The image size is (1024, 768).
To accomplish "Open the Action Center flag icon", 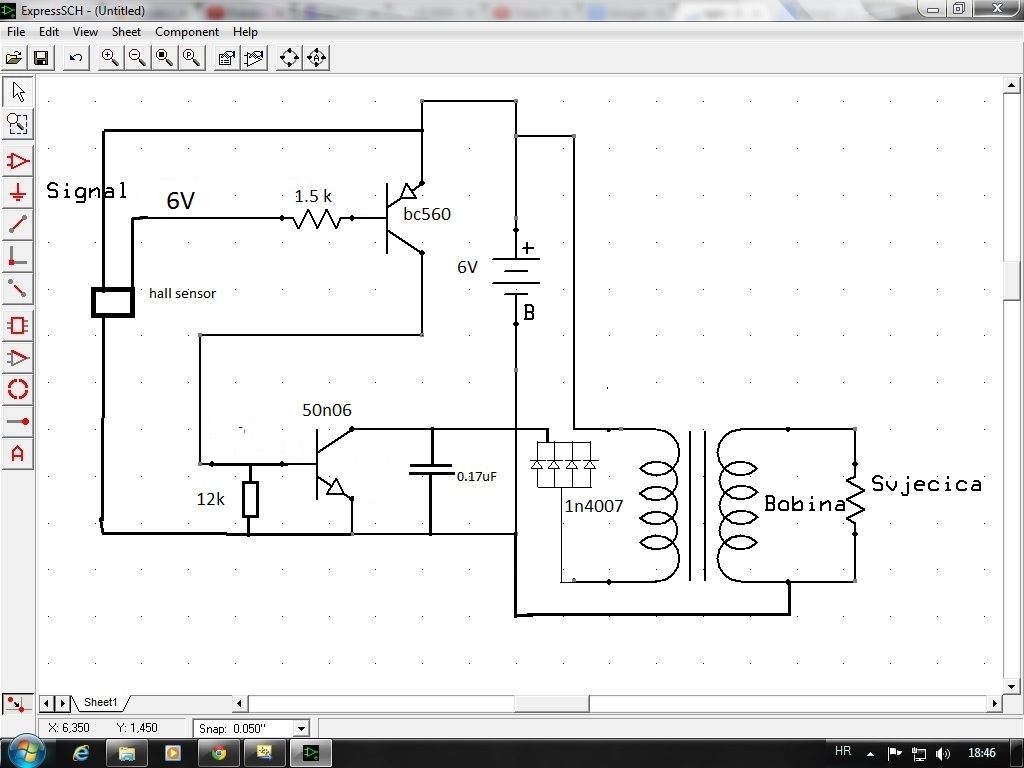I will (x=894, y=754).
